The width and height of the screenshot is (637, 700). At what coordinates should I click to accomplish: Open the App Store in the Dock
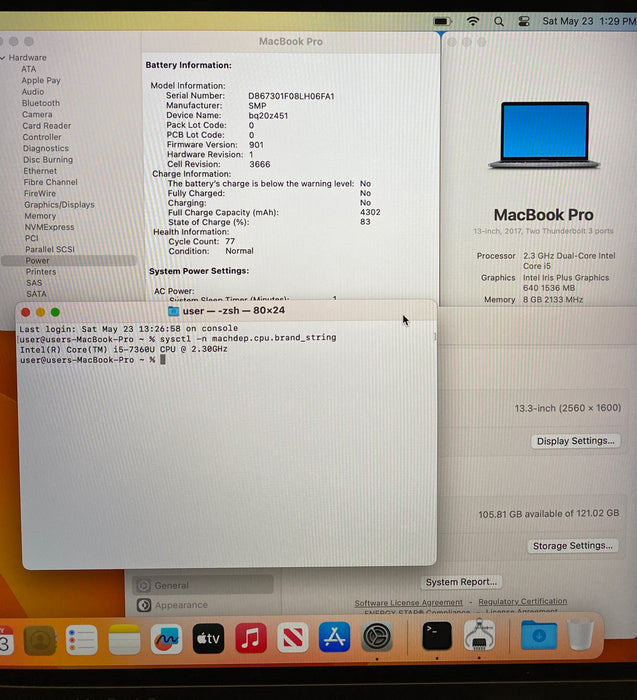pos(334,637)
